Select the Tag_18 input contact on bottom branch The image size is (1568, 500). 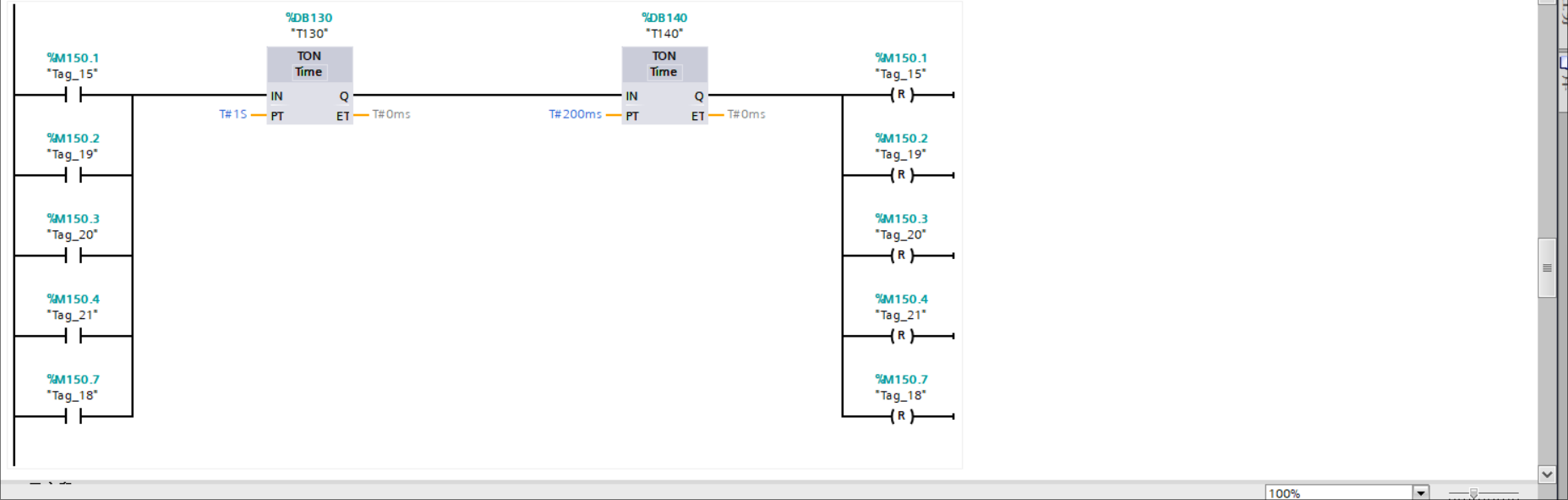(x=73, y=416)
